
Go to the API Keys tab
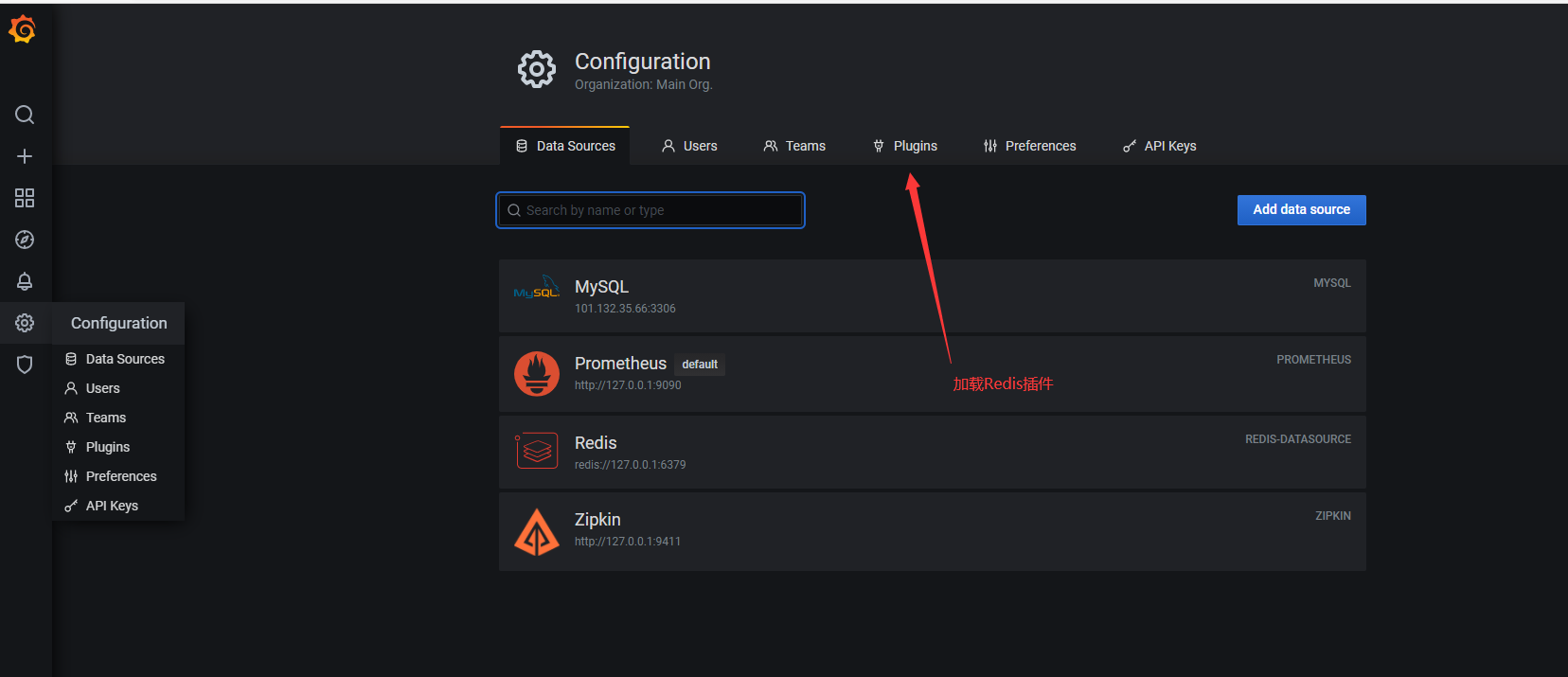tap(1159, 146)
